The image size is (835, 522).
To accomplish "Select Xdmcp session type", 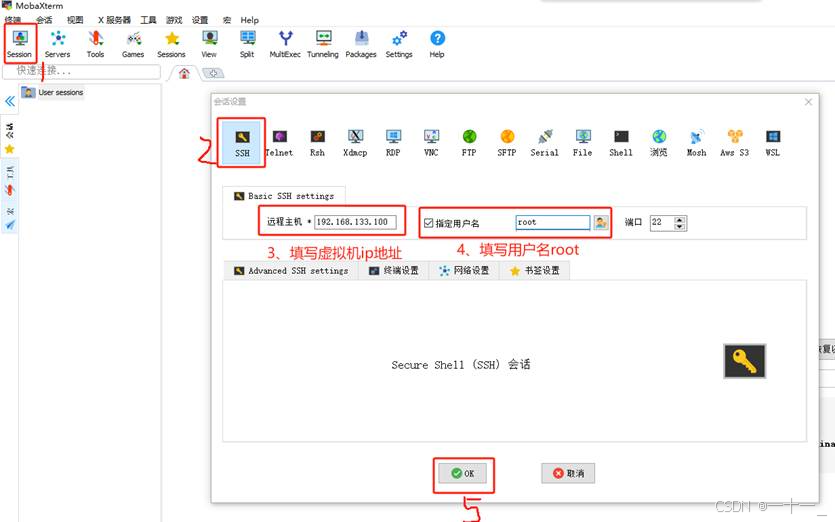I will (355, 143).
